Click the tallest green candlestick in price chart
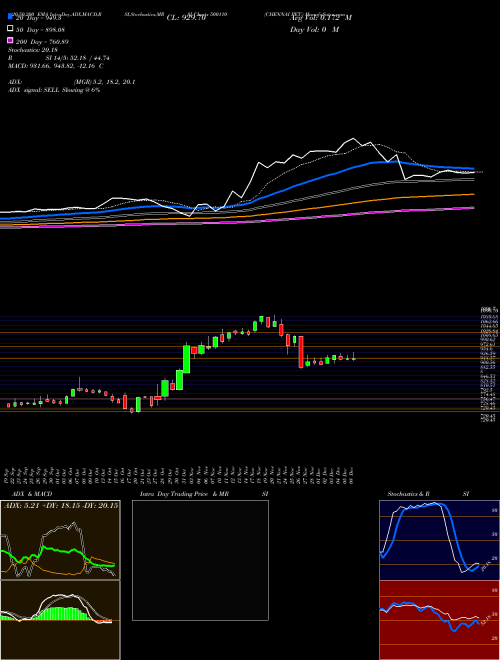The width and height of the screenshot is (500, 660). tap(186, 359)
